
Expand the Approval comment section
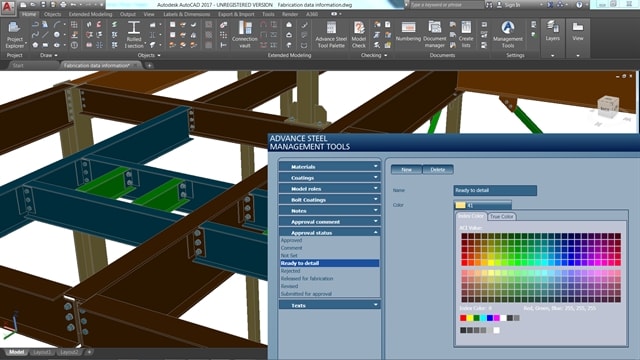(329, 222)
